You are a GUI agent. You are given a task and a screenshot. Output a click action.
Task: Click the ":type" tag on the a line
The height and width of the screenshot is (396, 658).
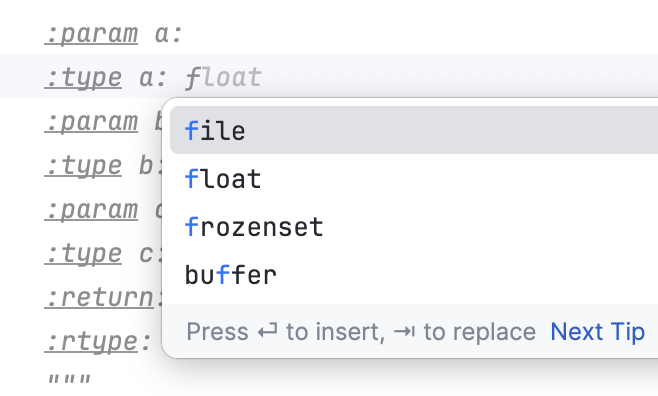click(83, 78)
